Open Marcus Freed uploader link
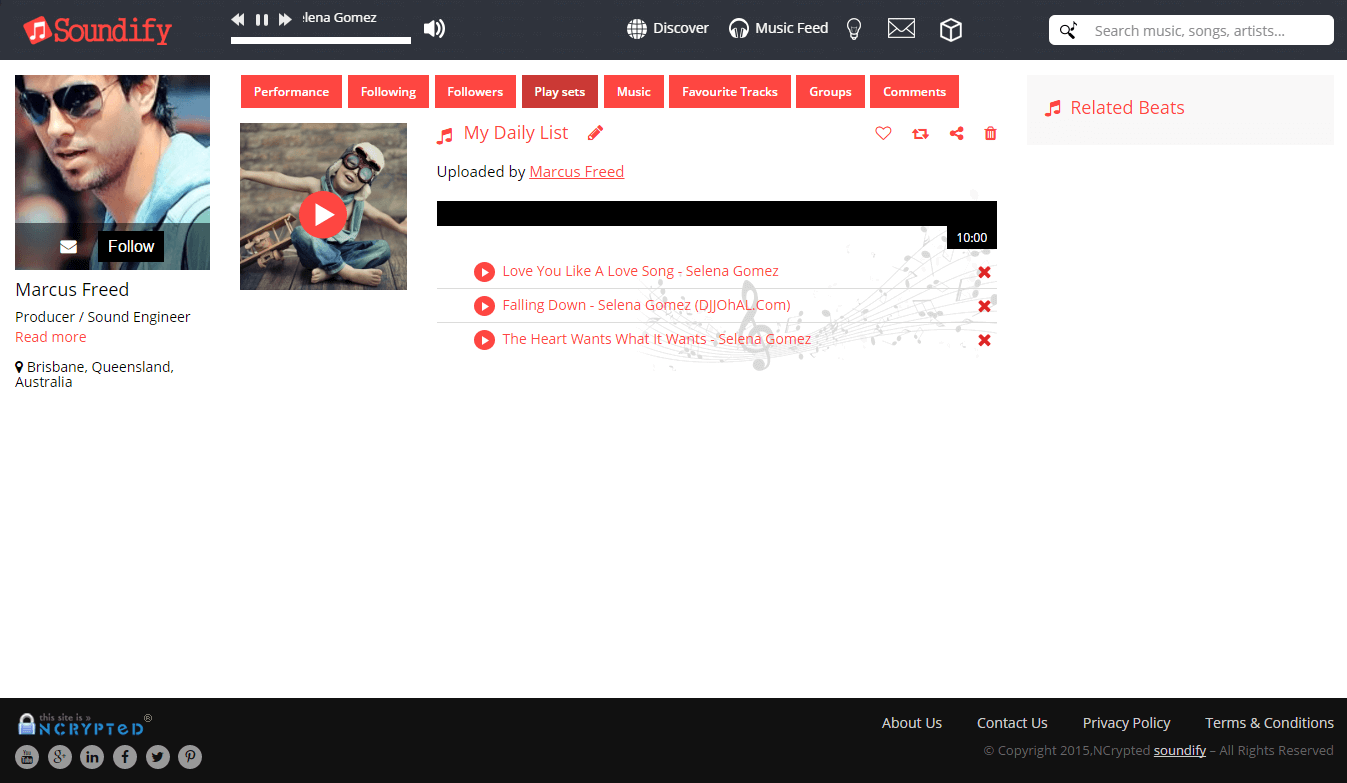 (x=577, y=172)
